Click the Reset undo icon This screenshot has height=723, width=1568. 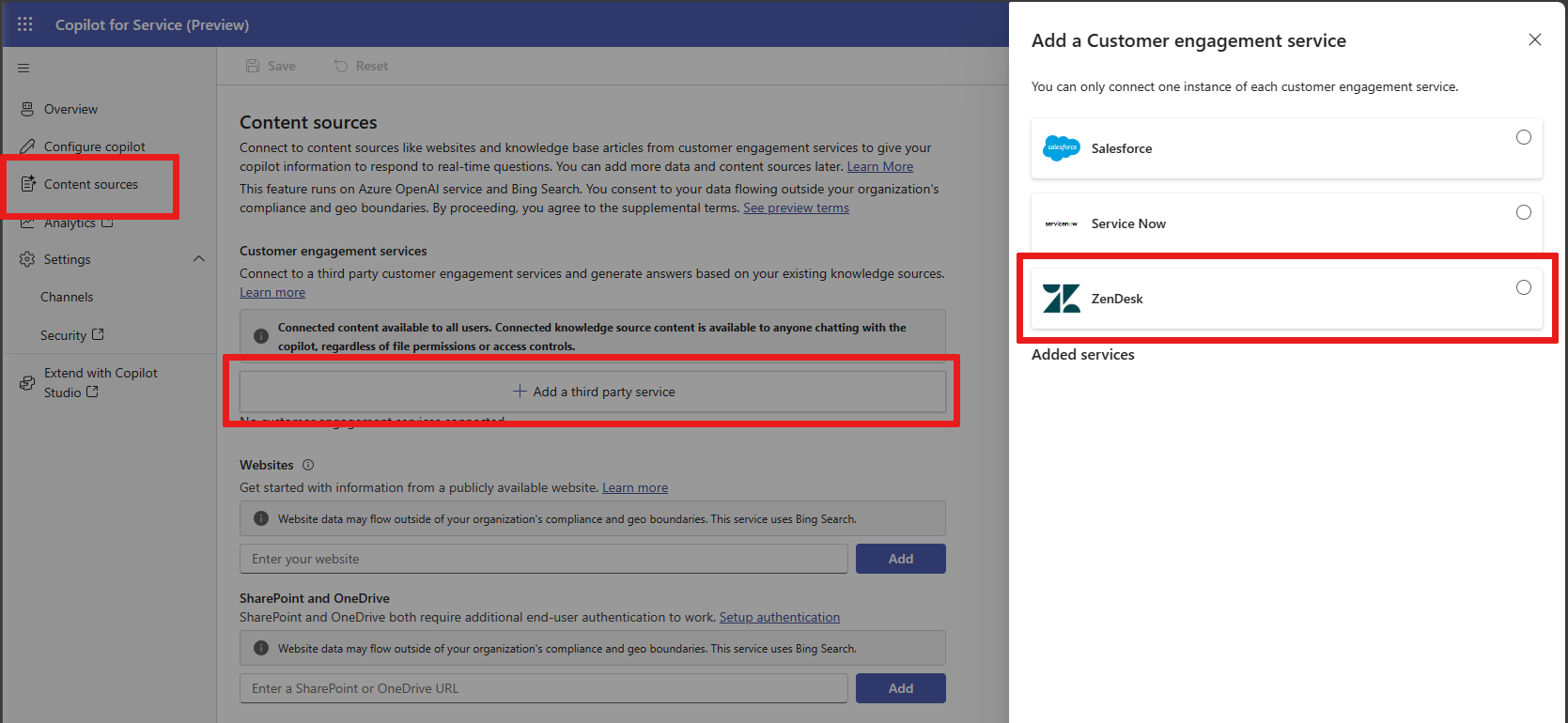click(341, 66)
